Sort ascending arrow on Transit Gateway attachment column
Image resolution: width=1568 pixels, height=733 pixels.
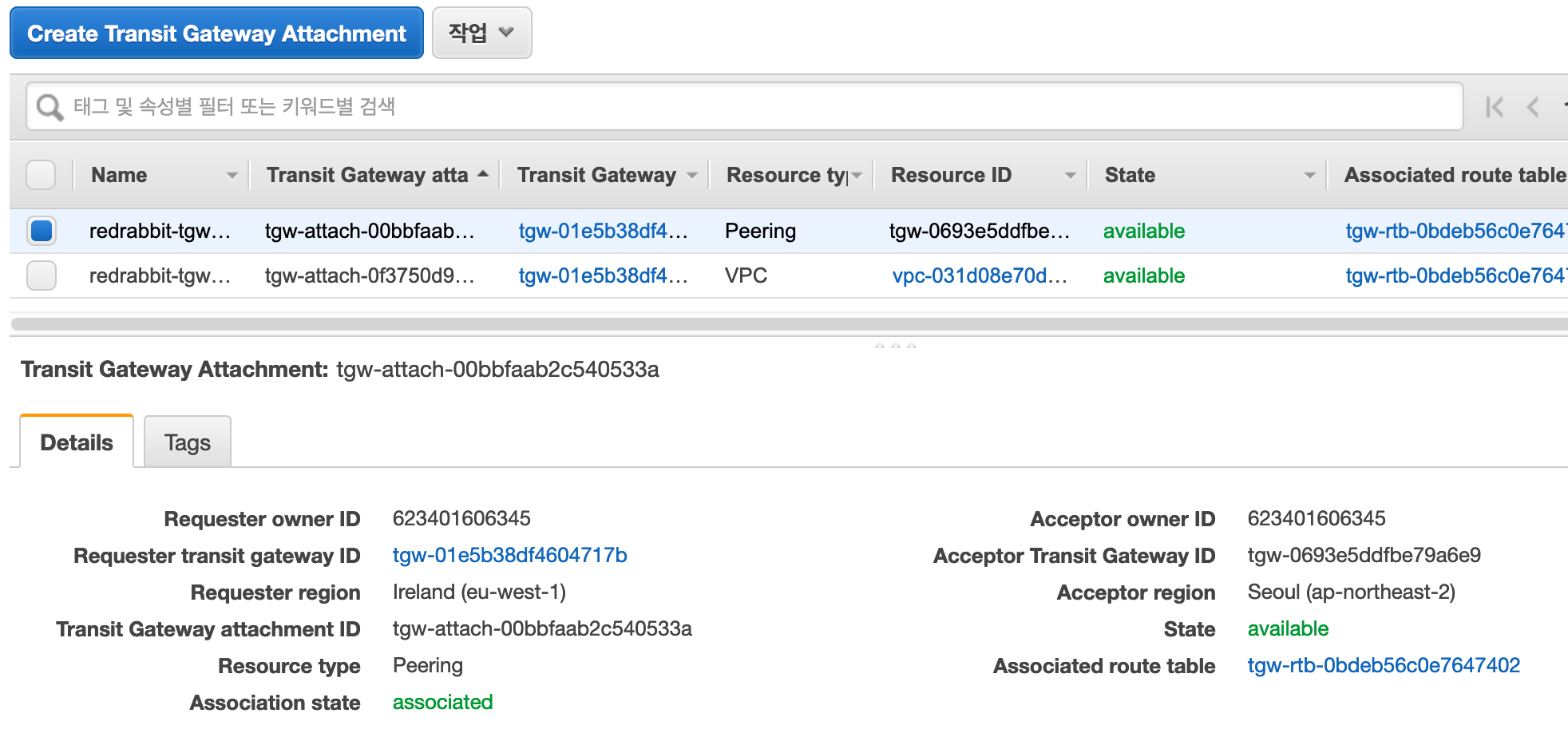point(483,173)
